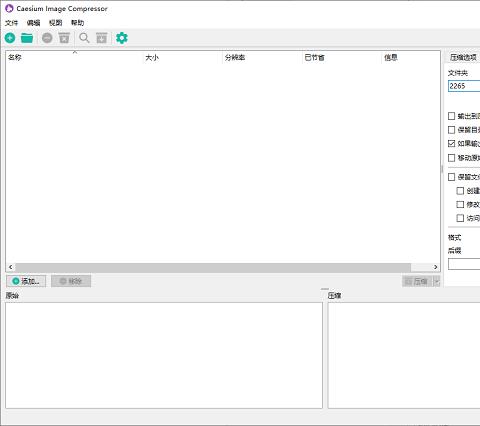The height and width of the screenshot is (426, 480).
Task: Open settings with the green gear icon
Action: pos(122,38)
